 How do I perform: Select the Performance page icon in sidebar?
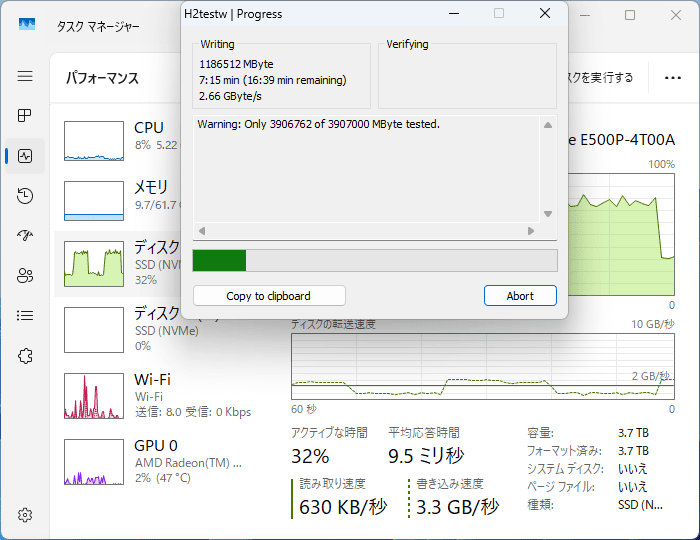pos(25,156)
